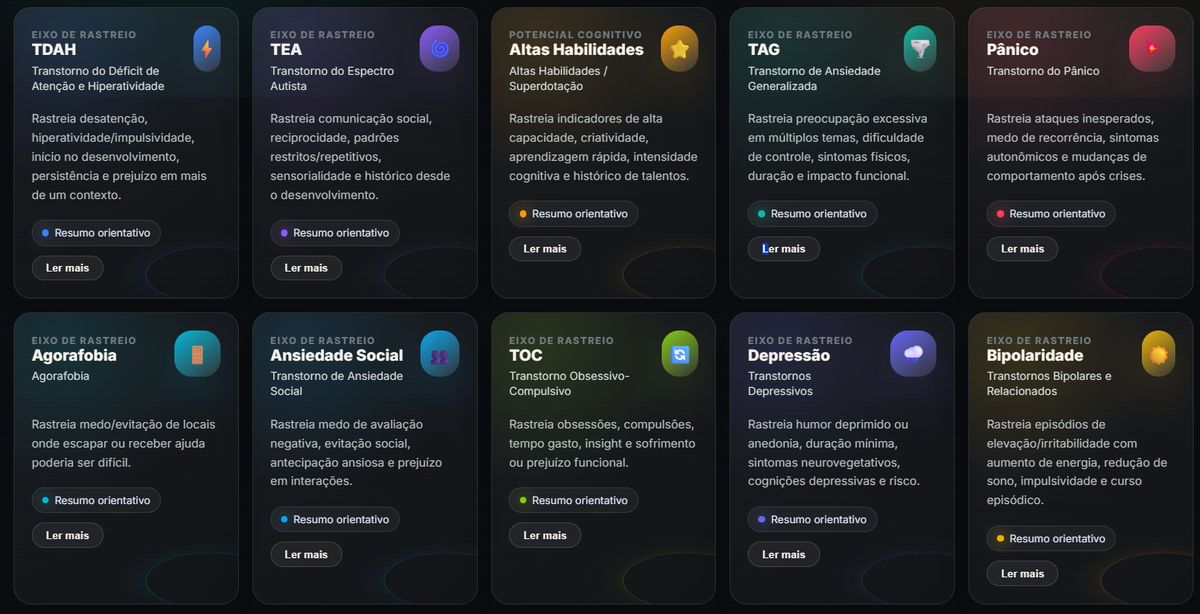Click Depressão description about humor deprimido

834,453
